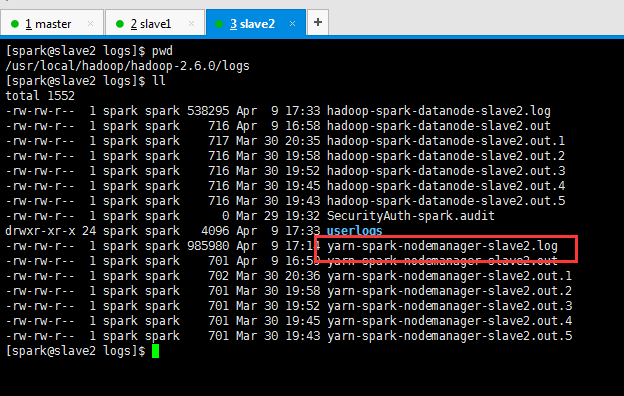The image size is (624, 396).
Task: Click yarn-spark-nodemanager-slave2.out.5 filename
Action: pos(449,336)
